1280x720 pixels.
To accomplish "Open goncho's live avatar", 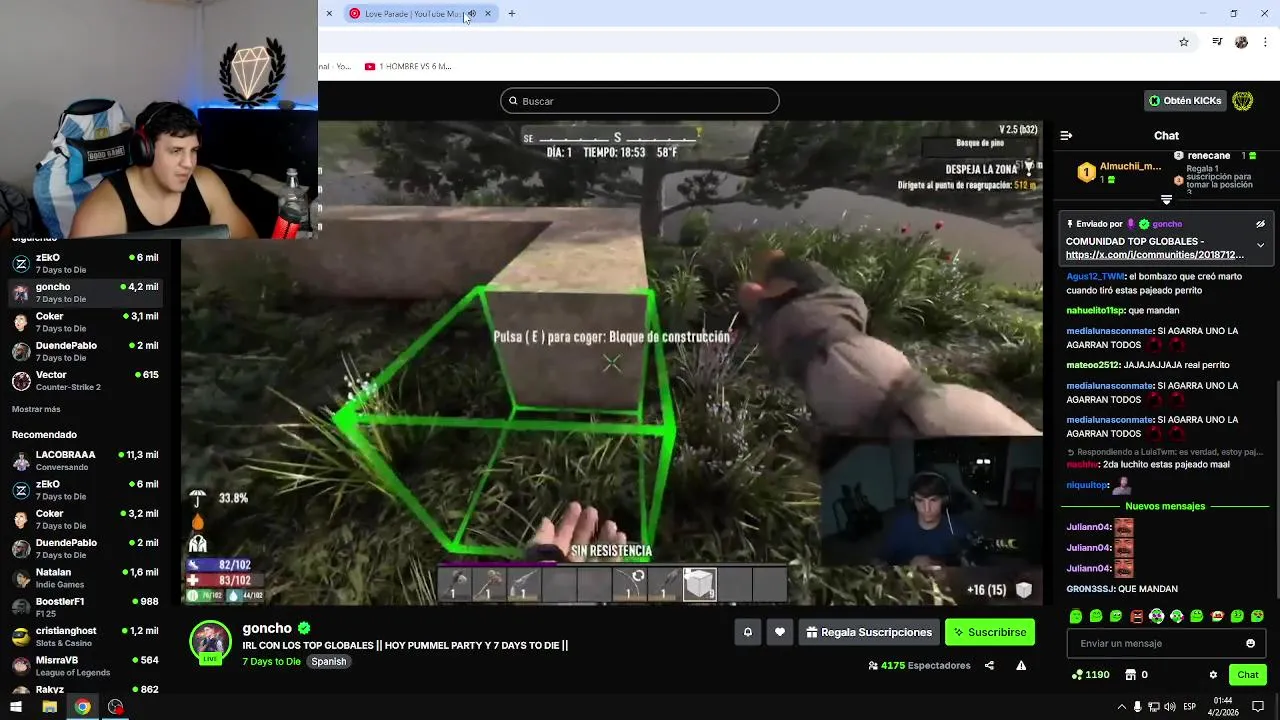I will (211, 643).
